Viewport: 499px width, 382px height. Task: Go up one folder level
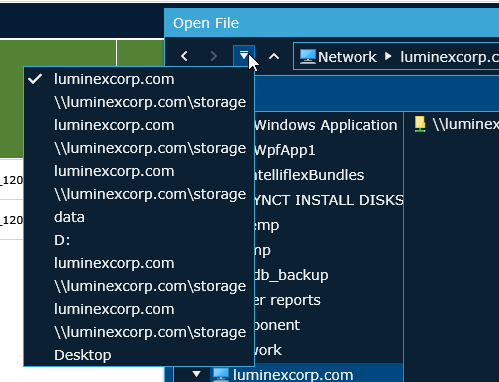[x=274, y=56]
